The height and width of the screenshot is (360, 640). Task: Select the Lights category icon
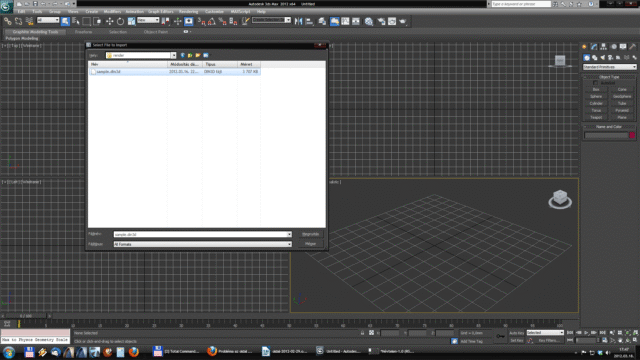pyautogui.click(x=602, y=58)
